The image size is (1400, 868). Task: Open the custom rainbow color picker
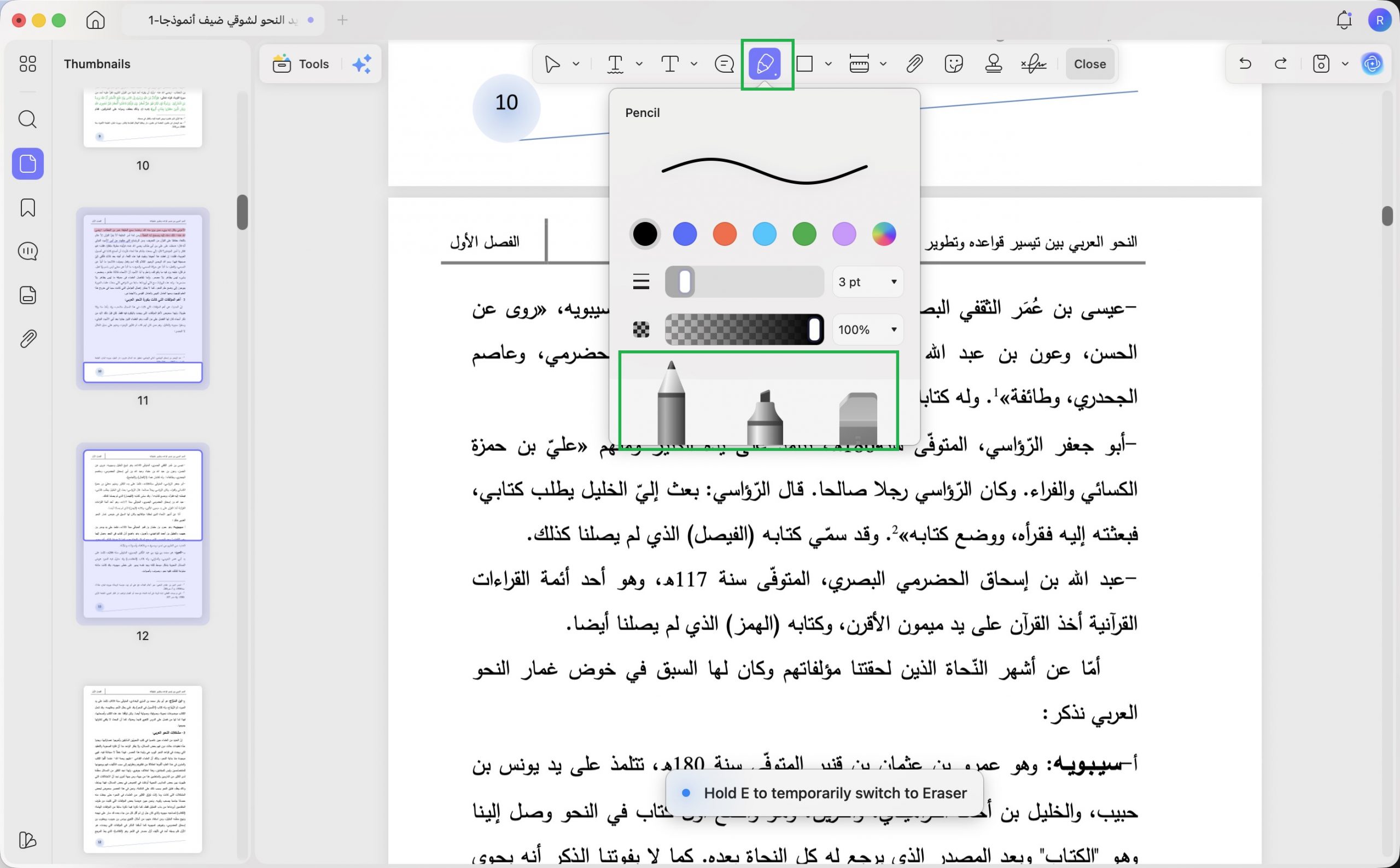click(884, 234)
